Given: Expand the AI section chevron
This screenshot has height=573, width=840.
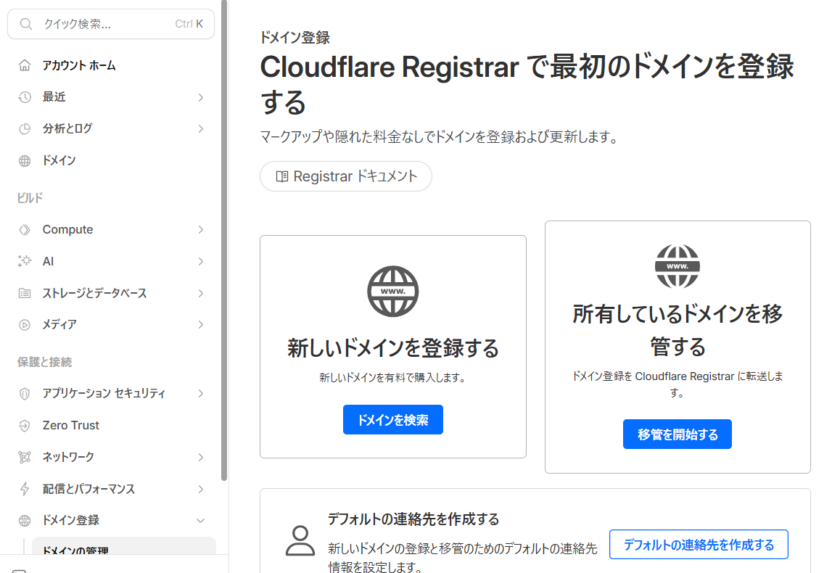Looking at the screenshot, I should 200,261.
